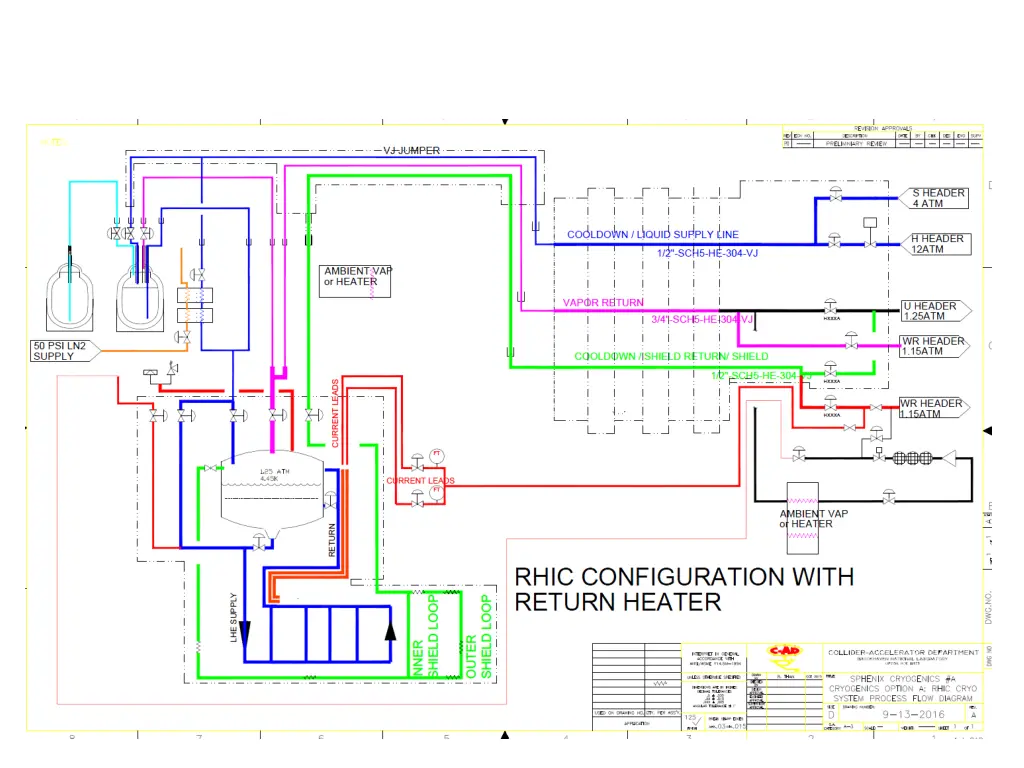
Task: Select the blue 1/2"-SCH5-HE-304-VJ pipe label
Action: pos(707,253)
